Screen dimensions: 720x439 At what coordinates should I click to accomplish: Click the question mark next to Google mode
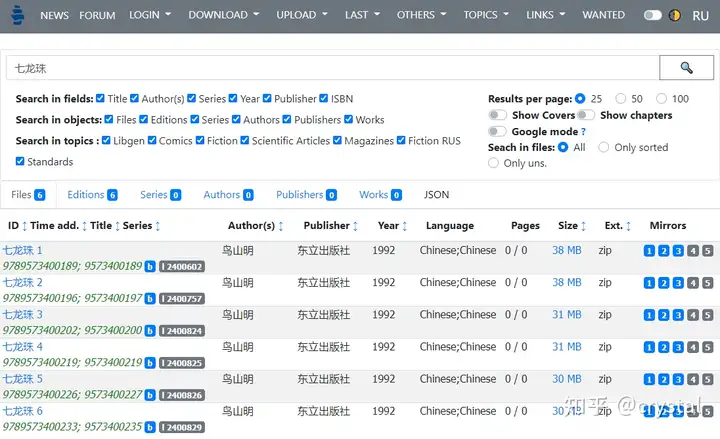click(583, 132)
